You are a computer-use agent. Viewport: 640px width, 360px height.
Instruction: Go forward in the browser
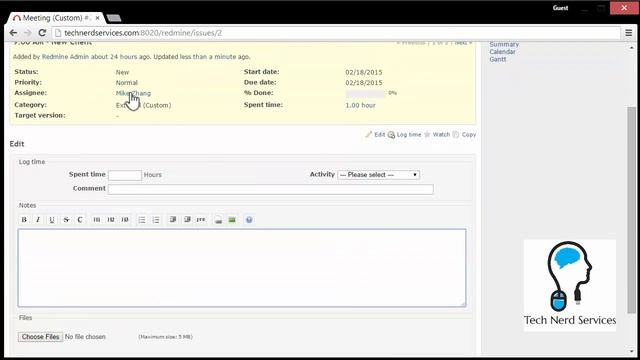[x=27, y=33]
